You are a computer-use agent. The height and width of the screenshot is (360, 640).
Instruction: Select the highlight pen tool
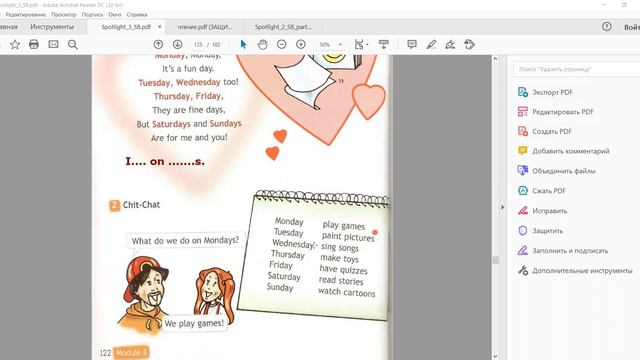[431, 44]
